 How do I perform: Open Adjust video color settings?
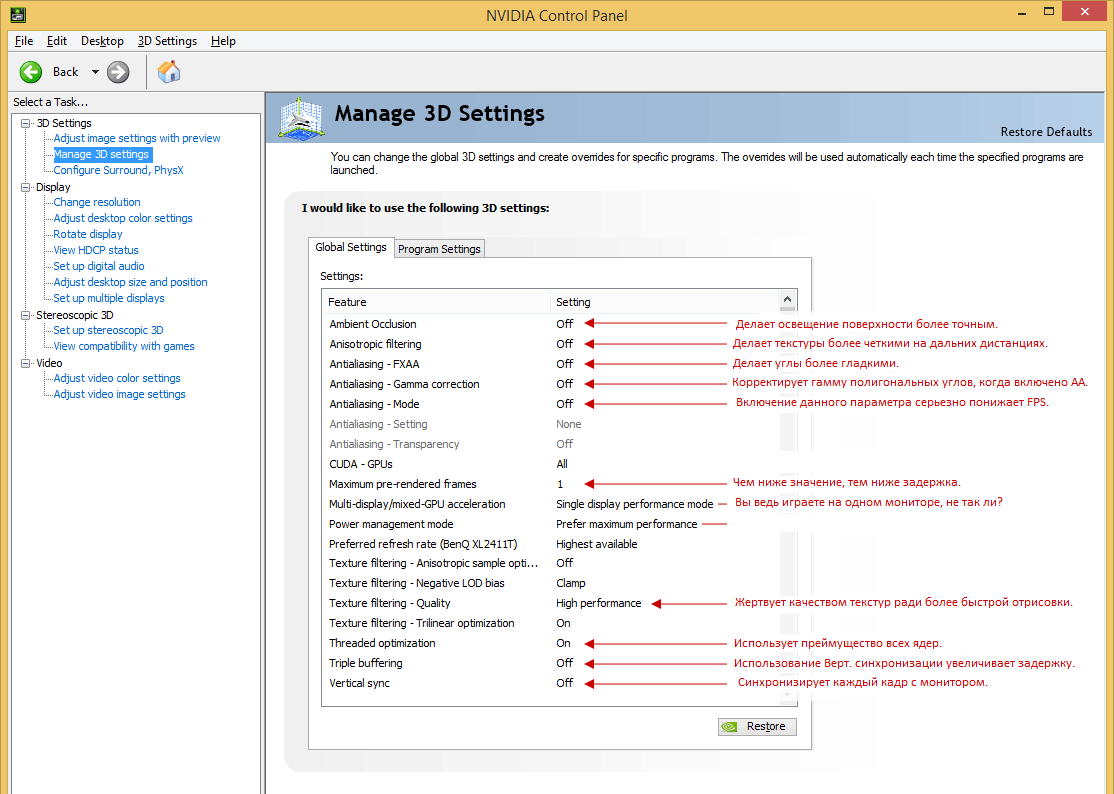coord(117,379)
